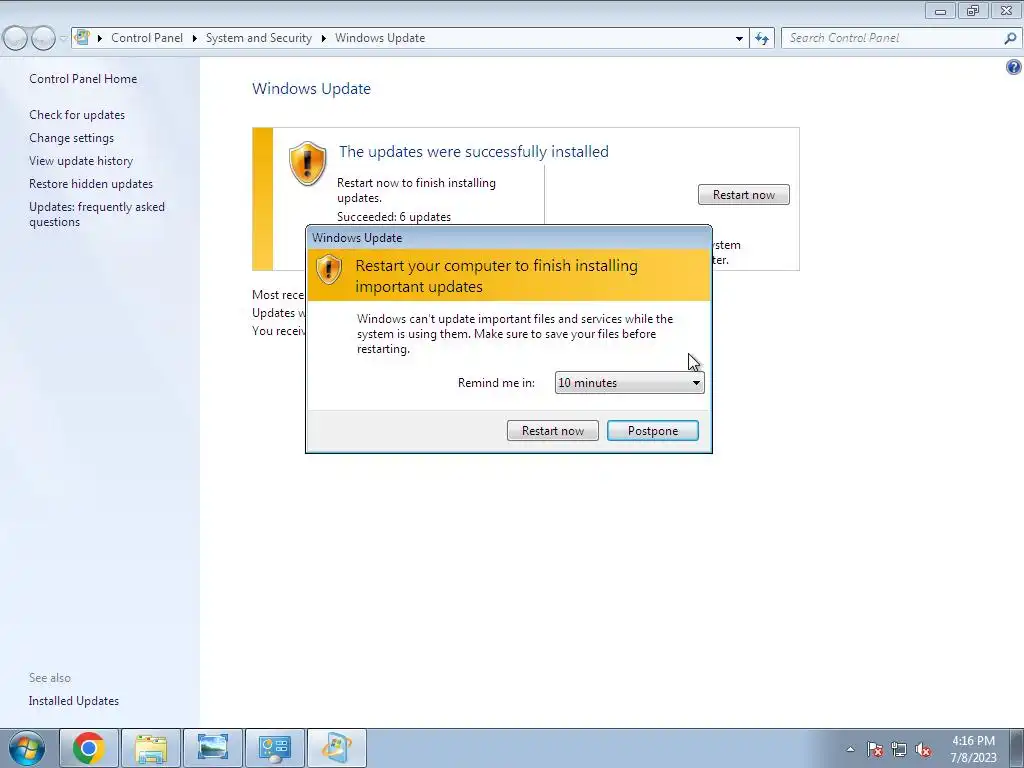Image resolution: width=1024 pixels, height=768 pixels.
Task: Click the Windows Update dialog title bar
Action: coord(509,238)
